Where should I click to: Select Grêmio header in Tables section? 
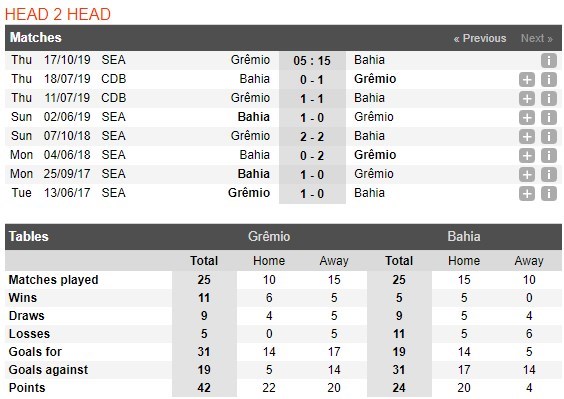click(x=269, y=236)
